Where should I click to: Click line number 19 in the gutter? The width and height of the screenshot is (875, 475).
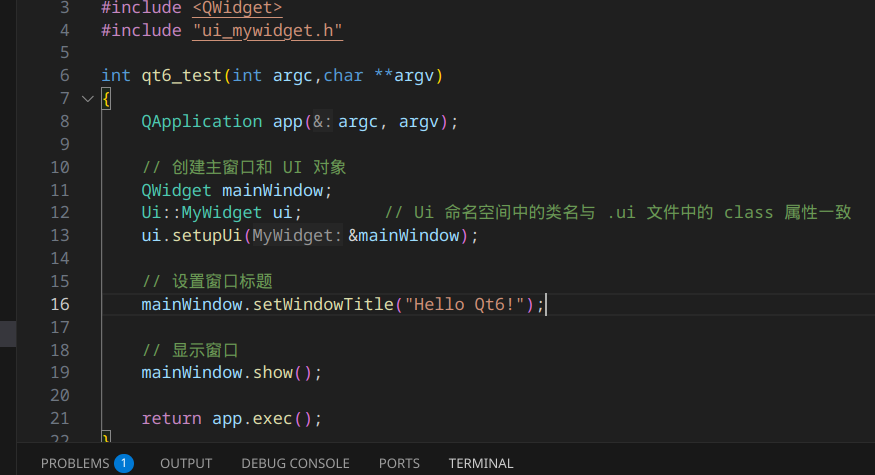point(60,372)
